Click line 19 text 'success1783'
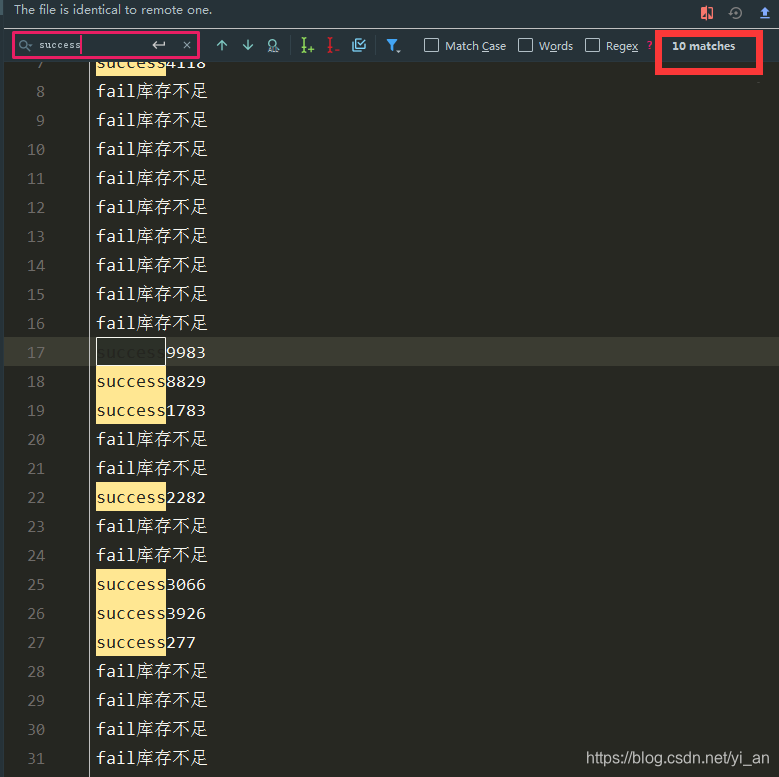This screenshot has height=777, width=779. point(151,410)
